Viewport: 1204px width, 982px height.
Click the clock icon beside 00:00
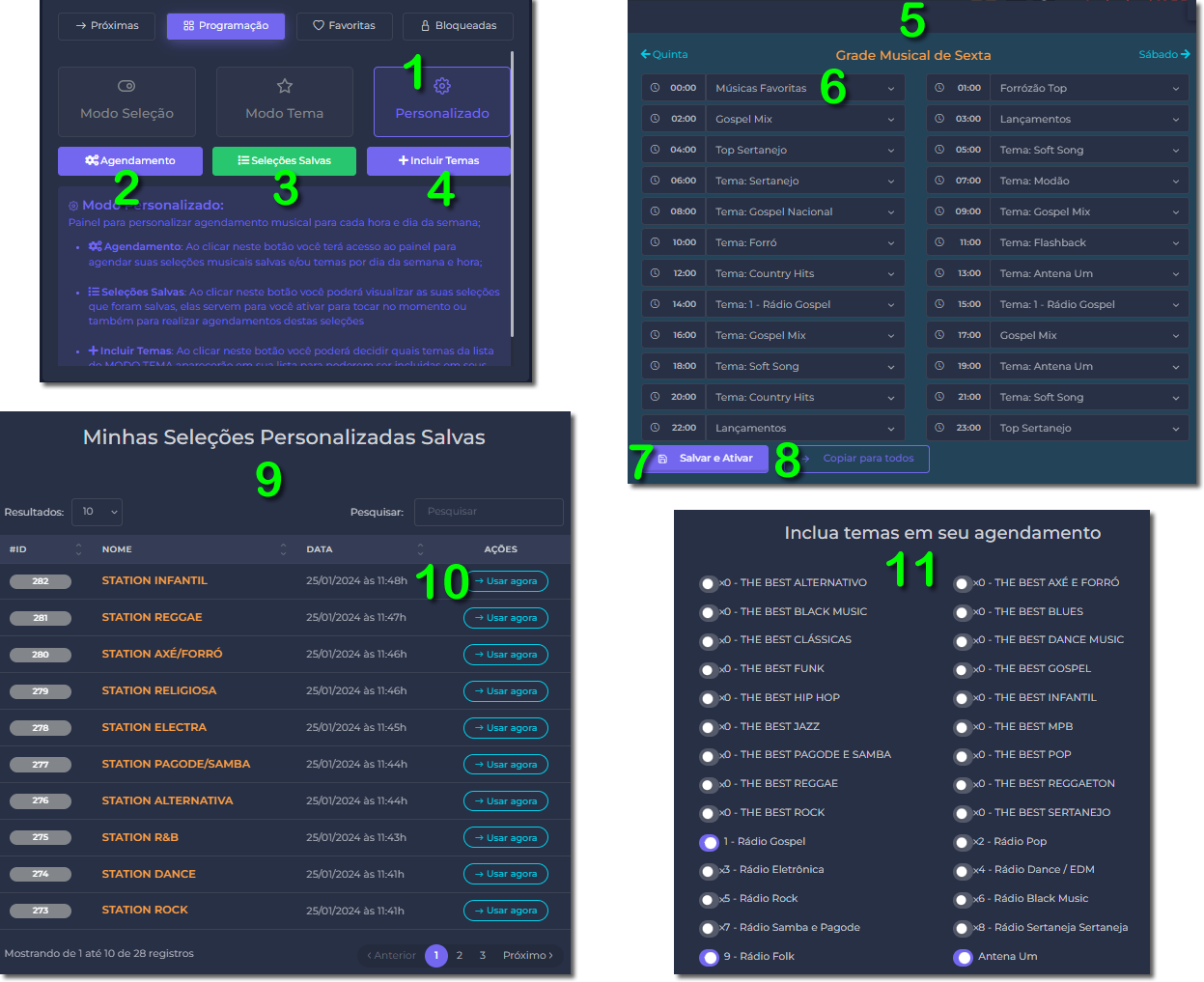(x=656, y=88)
